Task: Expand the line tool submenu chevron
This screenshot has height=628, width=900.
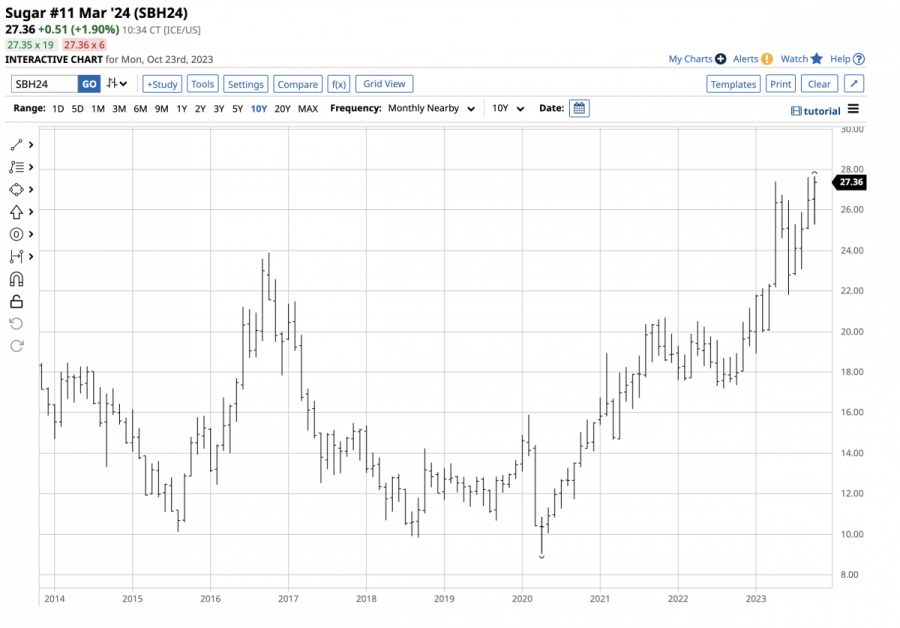Action: click(x=31, y=145)
